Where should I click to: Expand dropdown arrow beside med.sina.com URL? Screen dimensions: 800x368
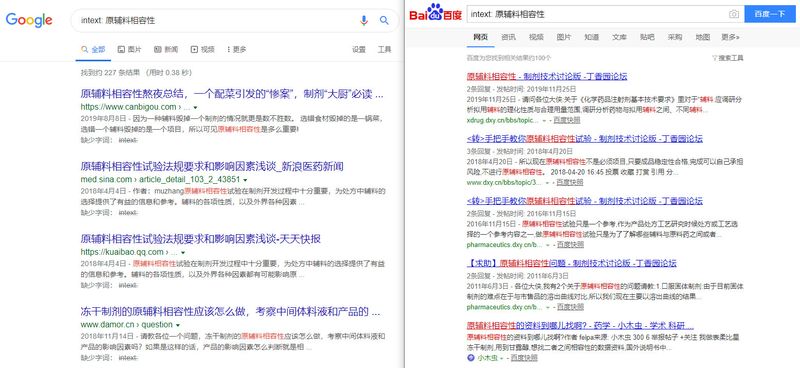[x=245, y=180]
